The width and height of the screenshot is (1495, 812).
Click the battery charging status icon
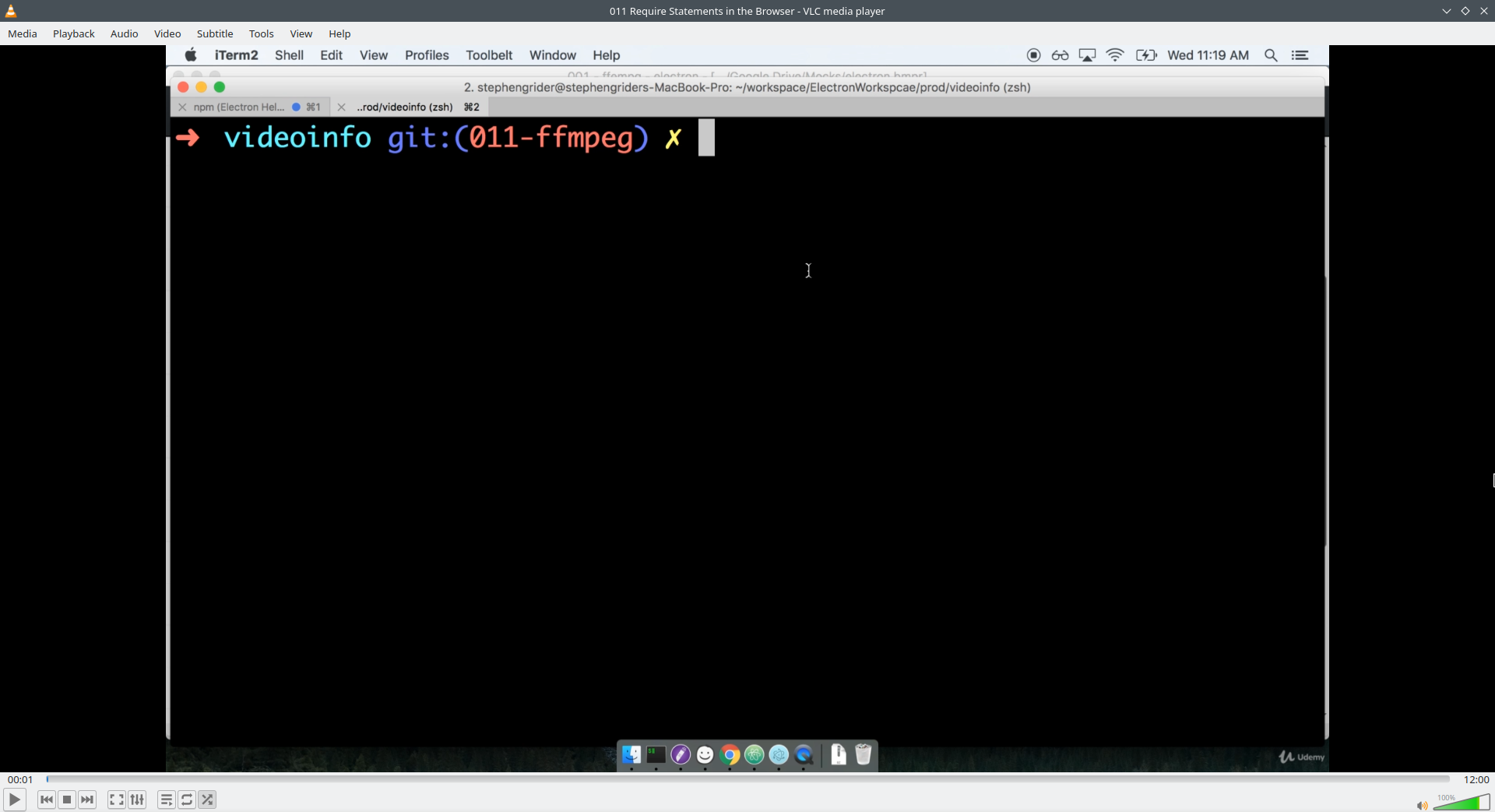point(1146,55)
